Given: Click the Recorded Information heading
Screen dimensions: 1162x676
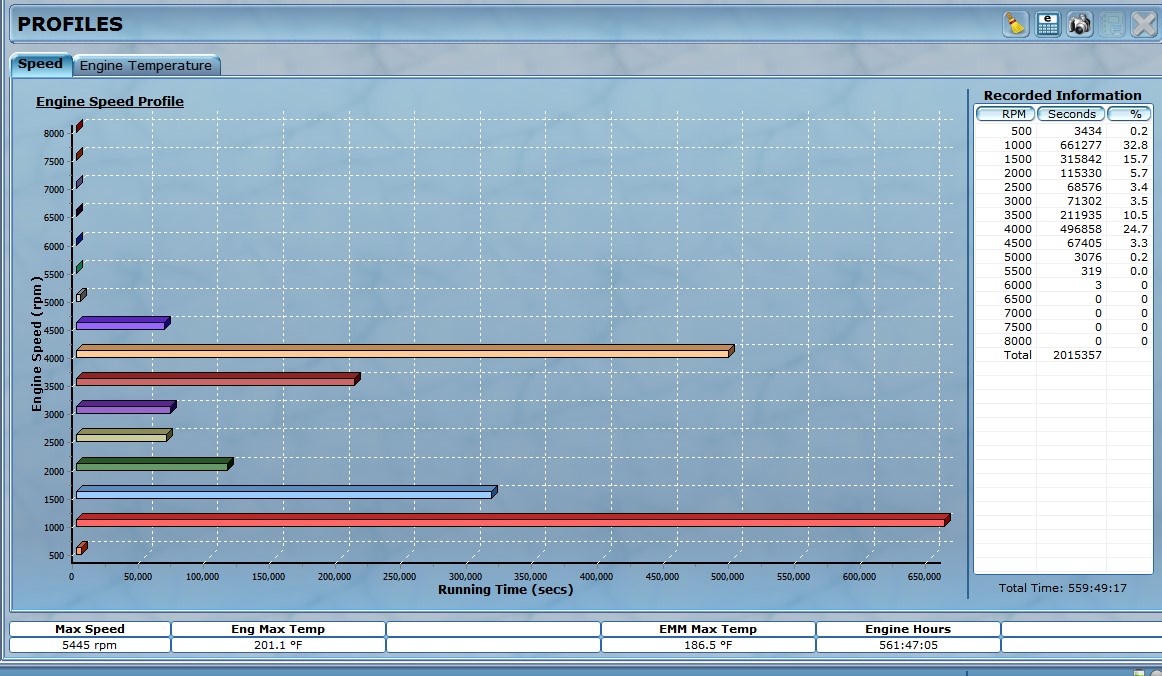Looking at the screenshot, I should tap(1062, 96).
